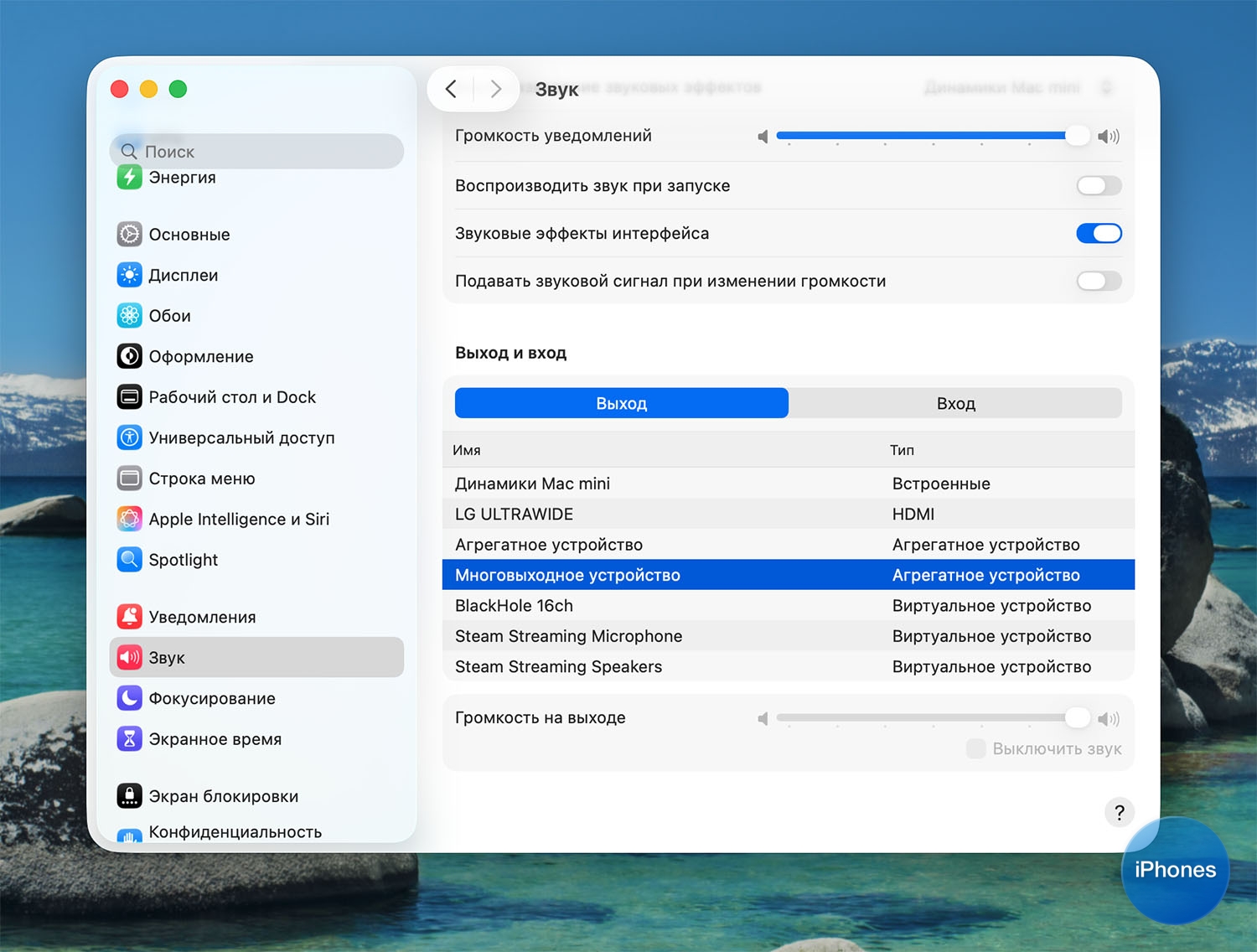Go back with the left chevron button
Viewport: 1257px width, 952px height.
[452, 89]
